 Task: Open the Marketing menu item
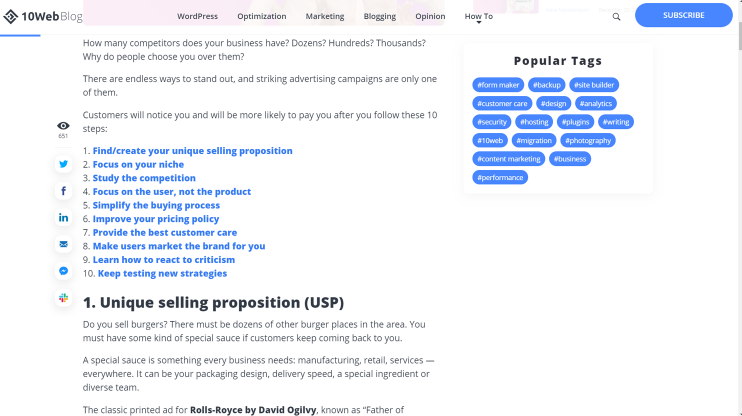tap(325, 16)
